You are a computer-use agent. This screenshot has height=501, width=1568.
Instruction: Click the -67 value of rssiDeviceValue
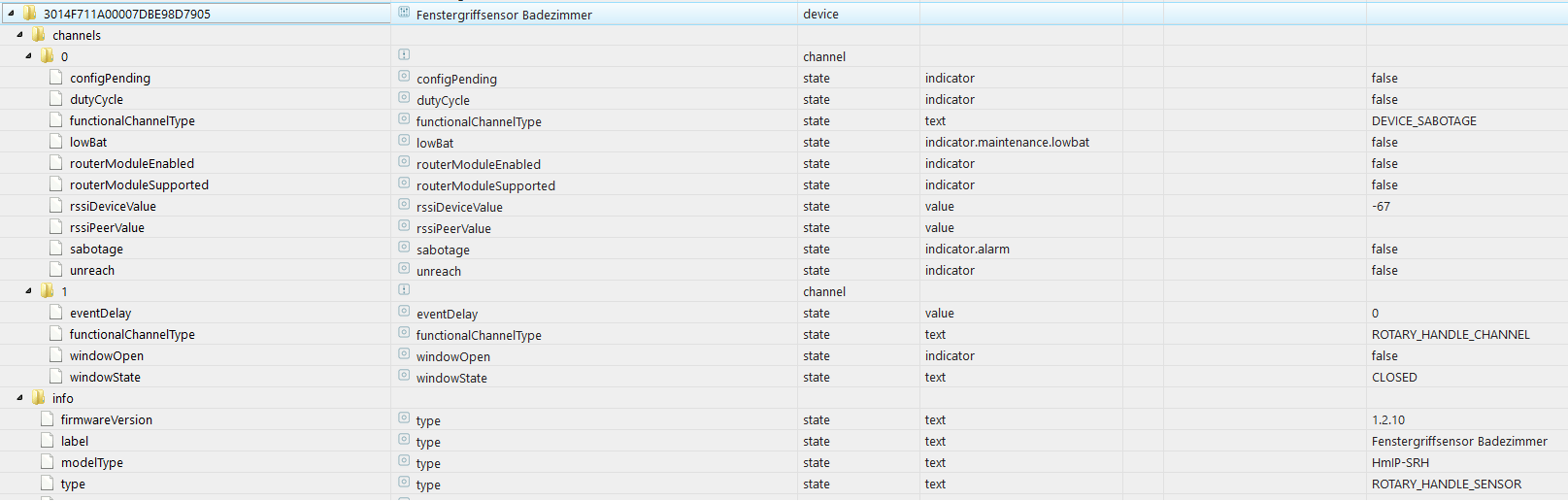[x=1381, y=206]
